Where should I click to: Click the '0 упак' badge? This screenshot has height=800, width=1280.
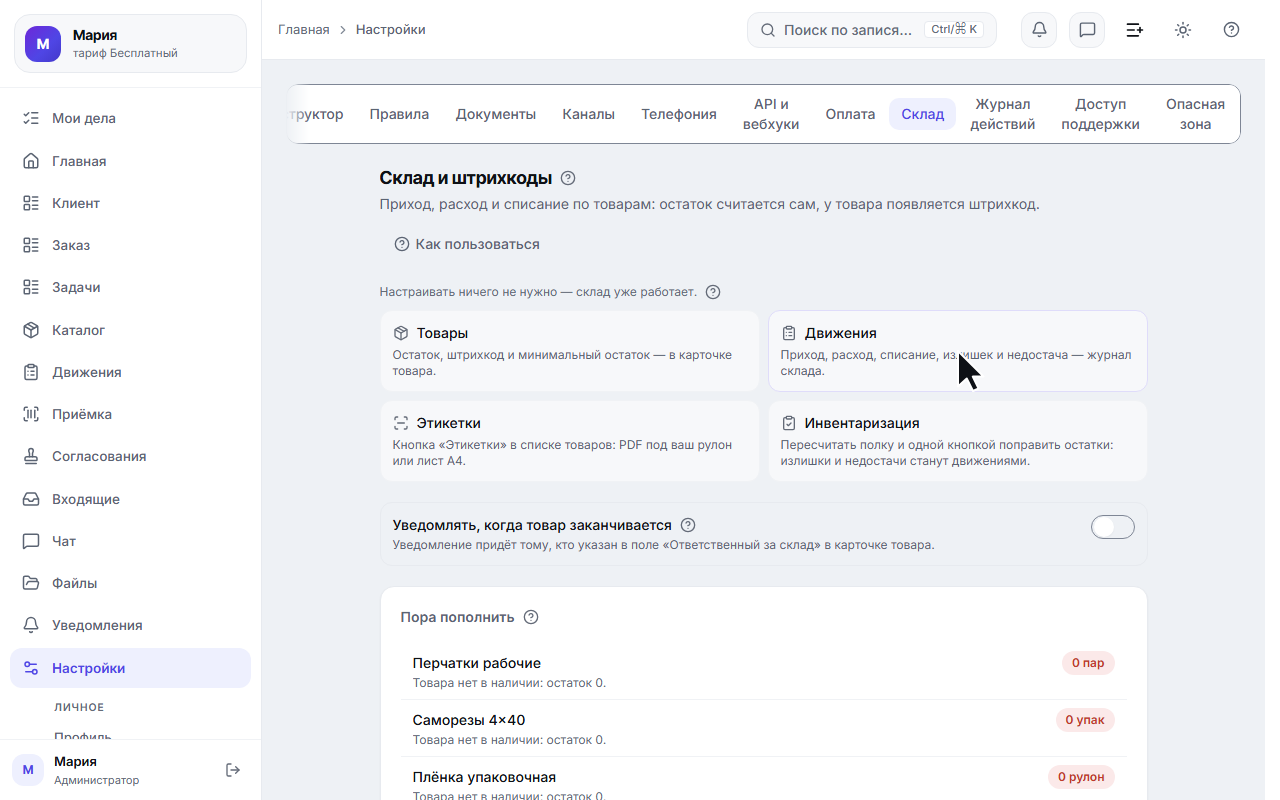1085,719
